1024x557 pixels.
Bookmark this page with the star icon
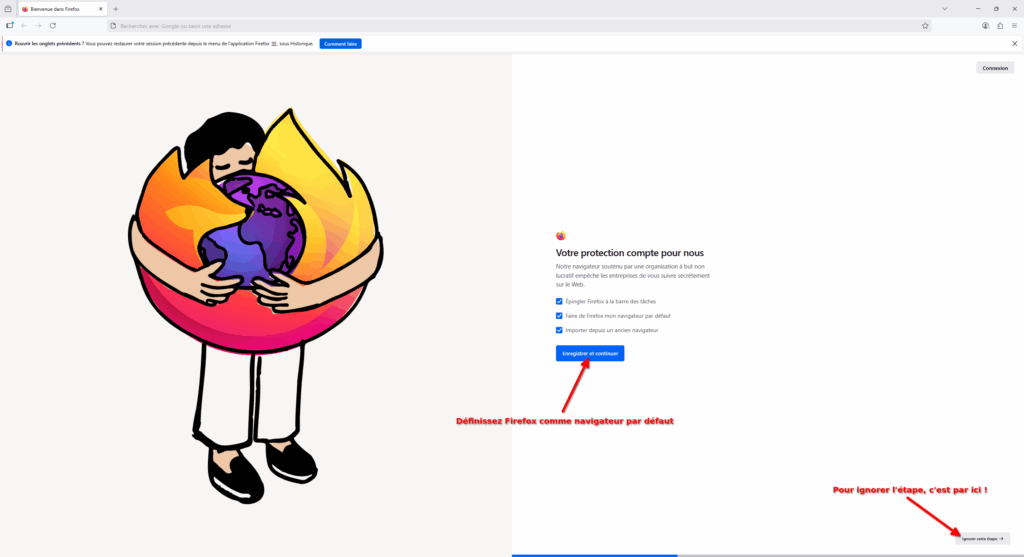tap(925, 26)
